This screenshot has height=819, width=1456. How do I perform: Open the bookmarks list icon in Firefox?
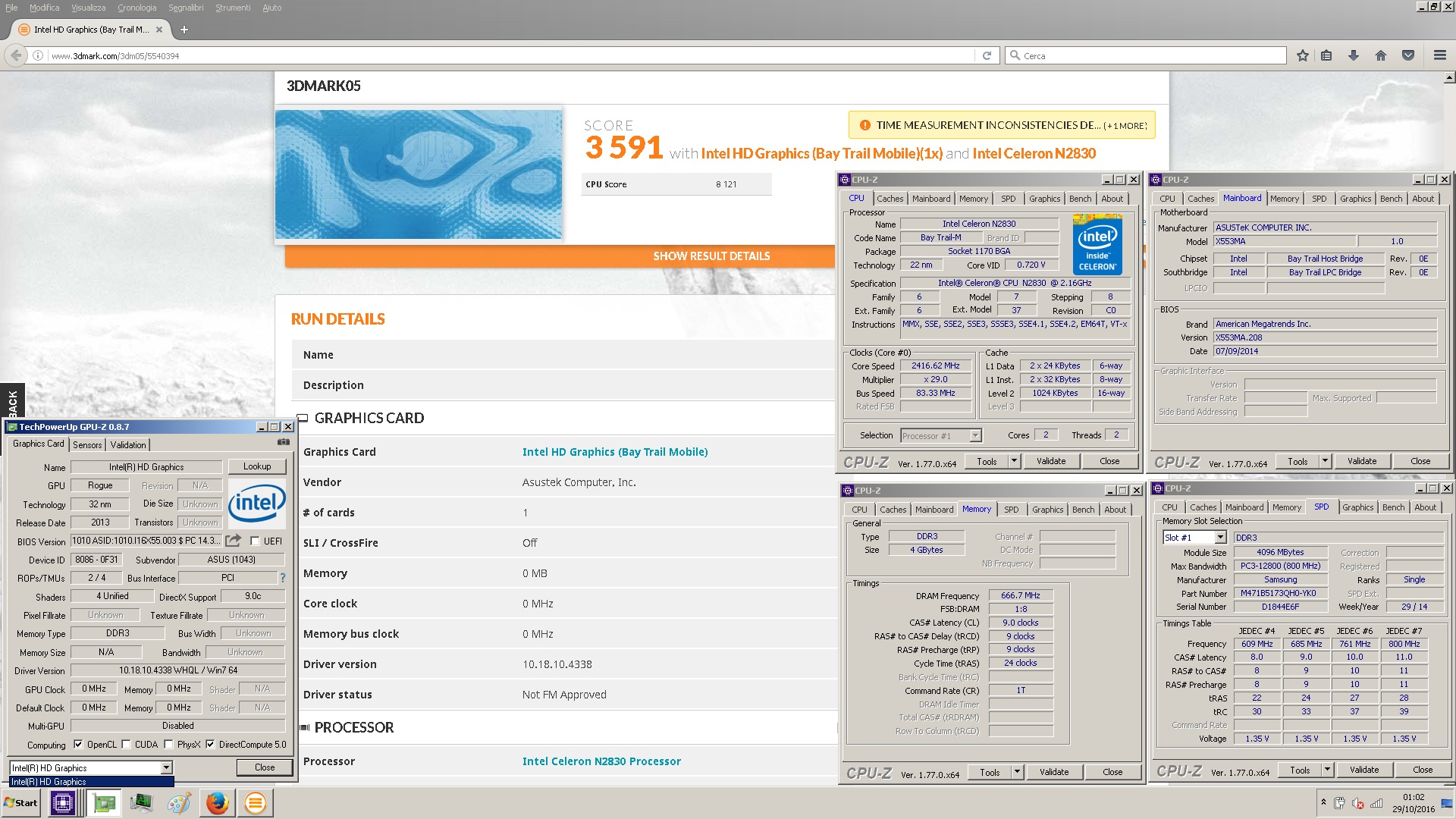pyautogui.click(x=1326, y=55)
